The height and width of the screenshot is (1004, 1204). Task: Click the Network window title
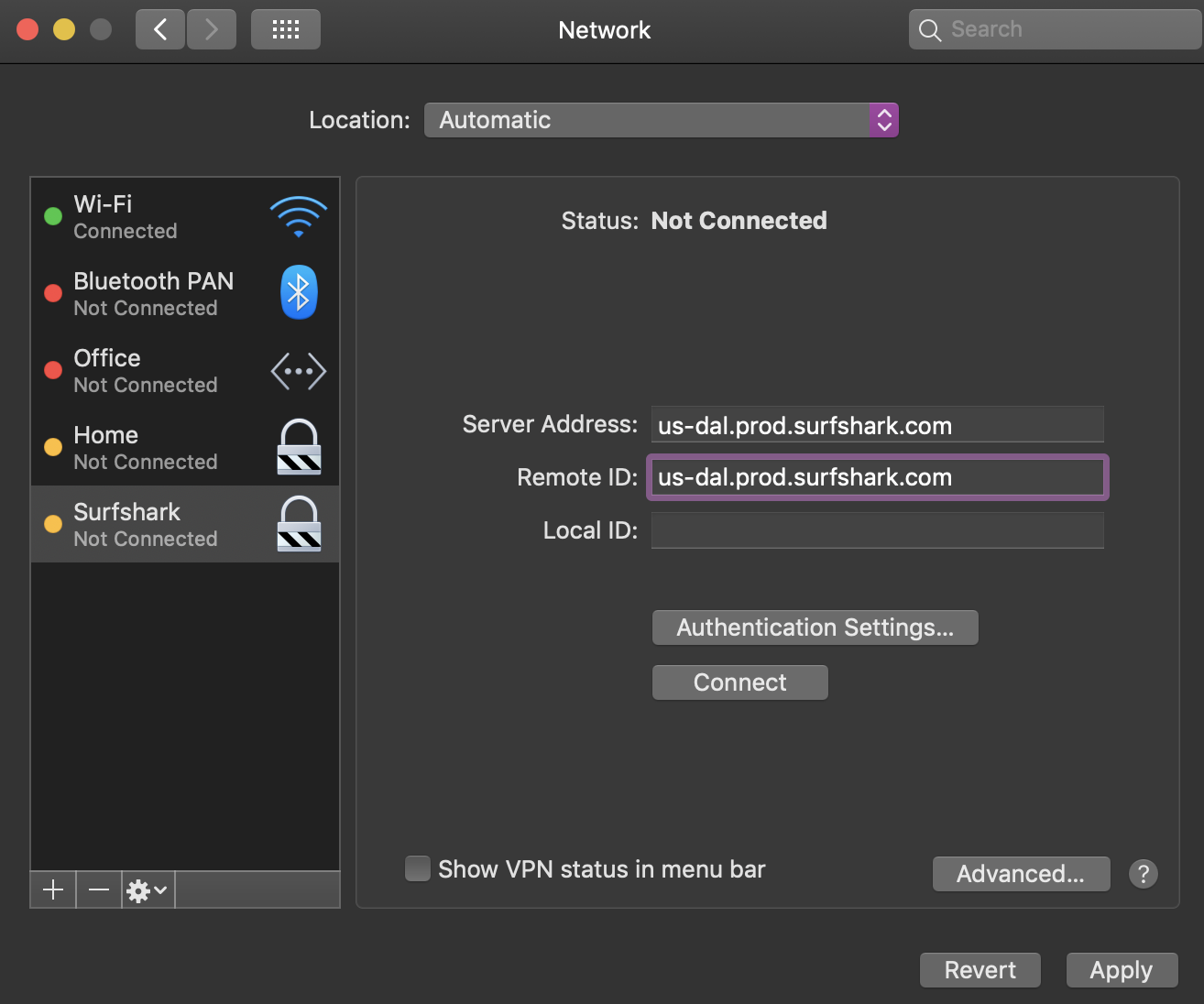[605, 30]
